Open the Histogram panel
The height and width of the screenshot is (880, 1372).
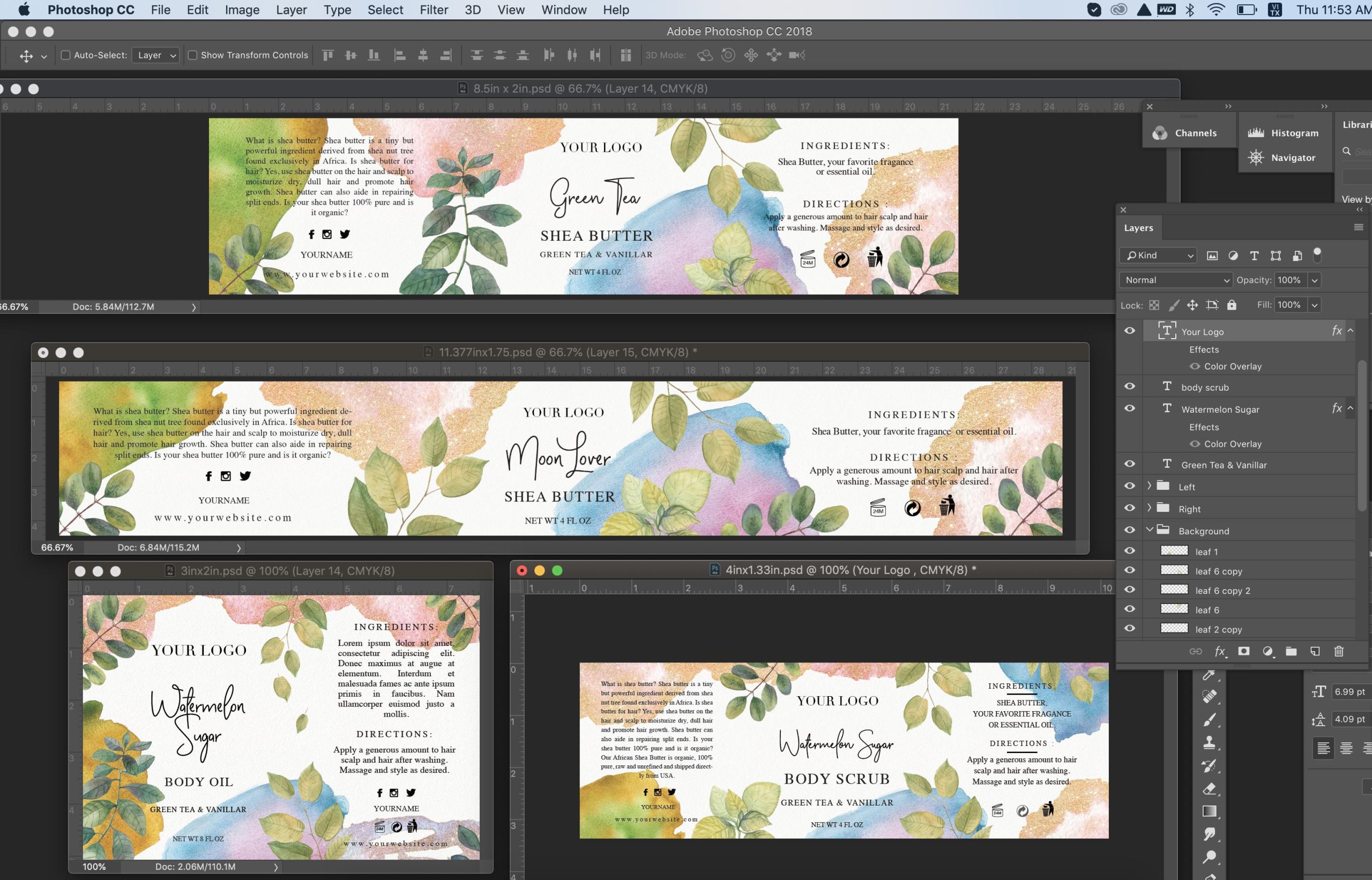pyautogui.click(x=1283, y=133)
